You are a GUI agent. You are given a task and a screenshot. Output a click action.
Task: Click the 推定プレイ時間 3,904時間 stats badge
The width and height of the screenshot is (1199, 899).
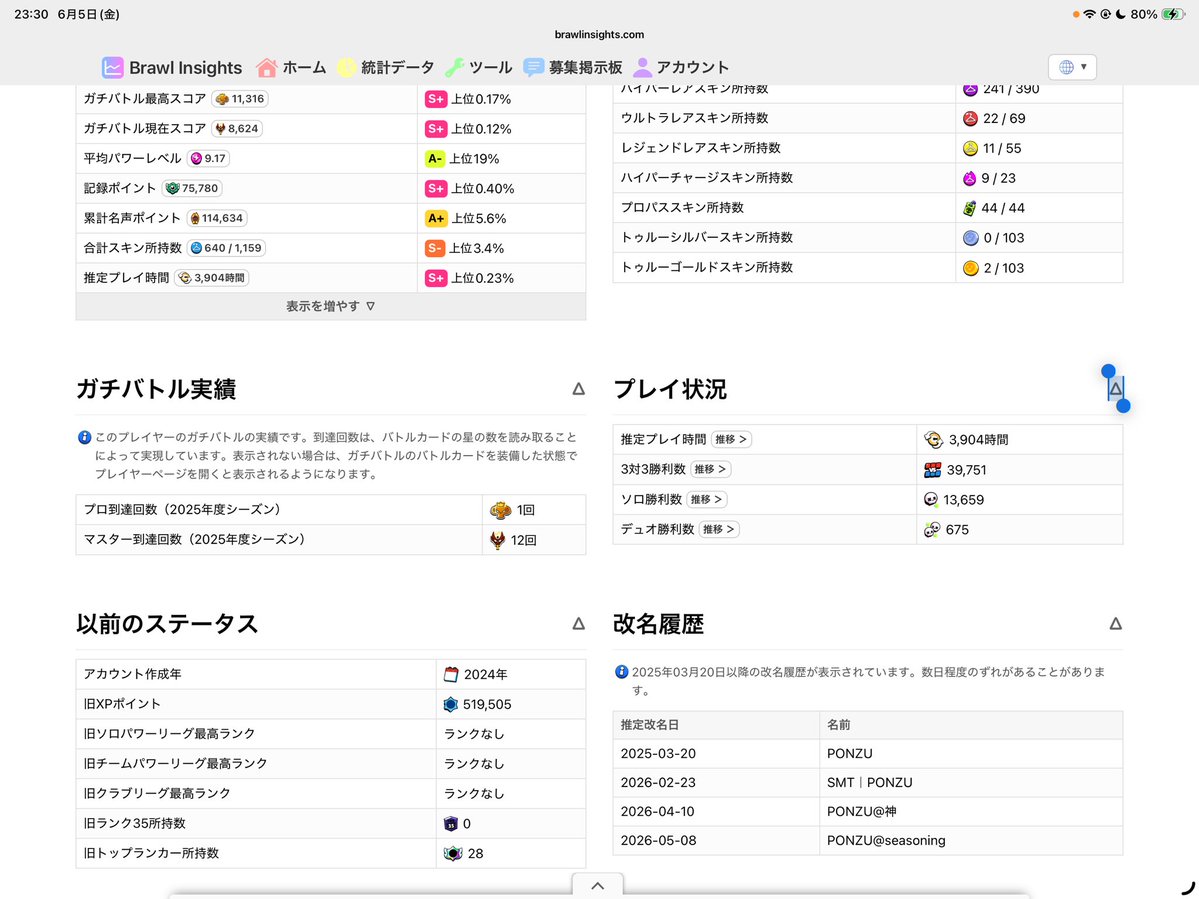(212, 277)
